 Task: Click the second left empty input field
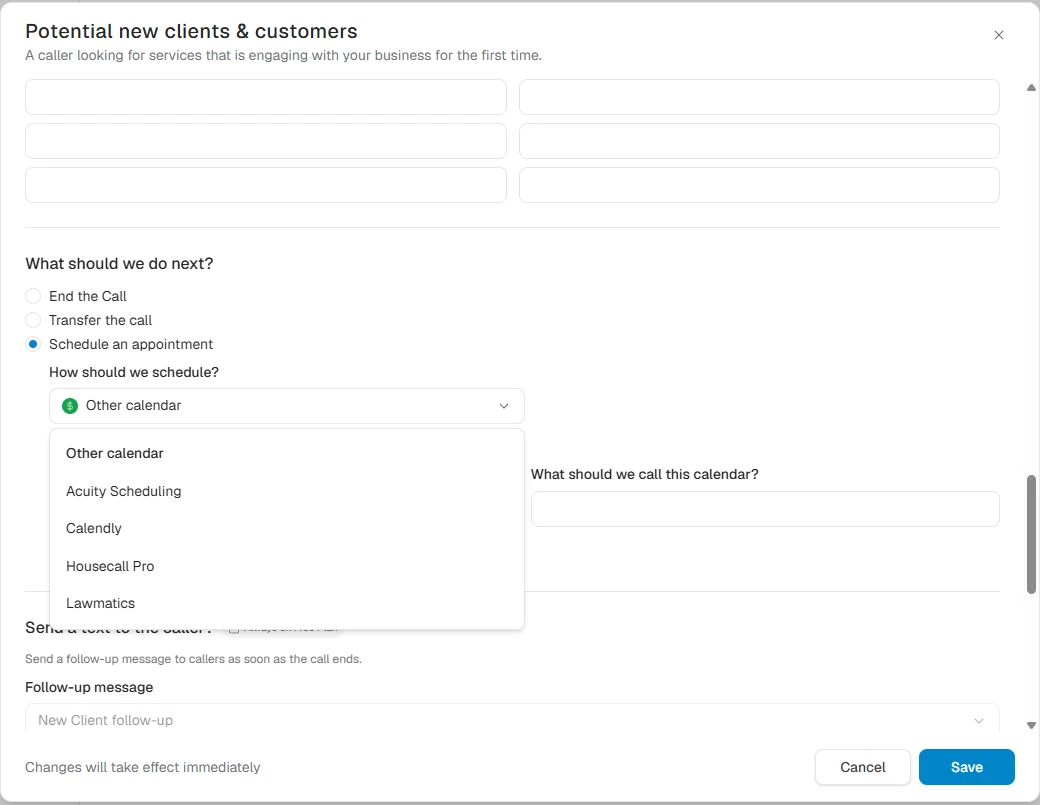tap(265, 141)
